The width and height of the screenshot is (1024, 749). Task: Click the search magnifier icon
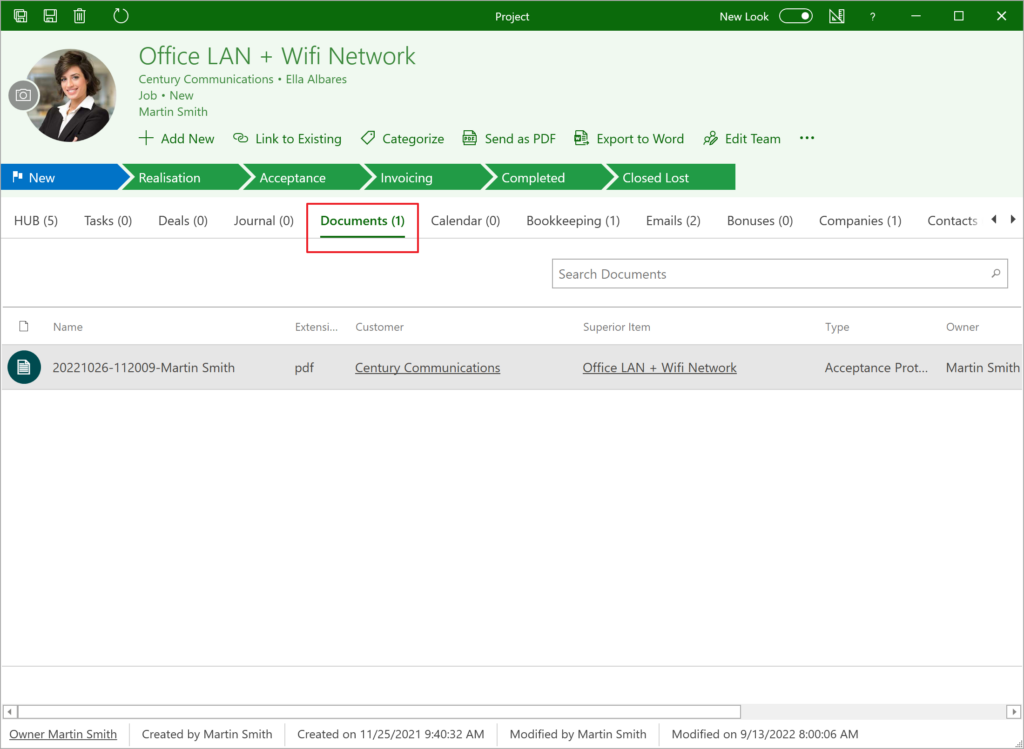click(x=995, y=274)
